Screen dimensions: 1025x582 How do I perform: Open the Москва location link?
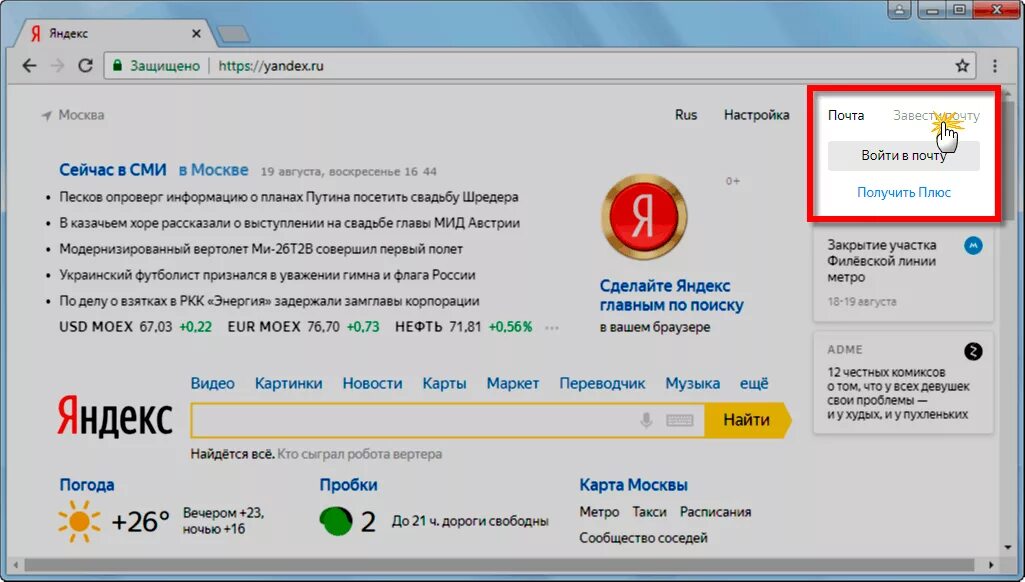coord(81,115)
